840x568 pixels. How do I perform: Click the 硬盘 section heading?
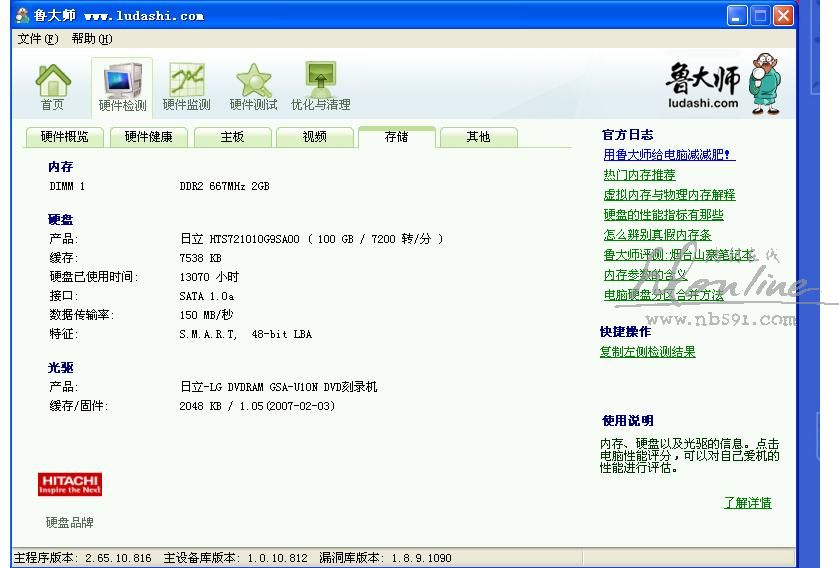tap(61, 220)
